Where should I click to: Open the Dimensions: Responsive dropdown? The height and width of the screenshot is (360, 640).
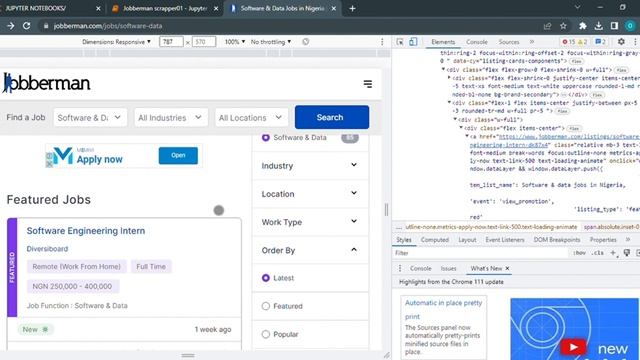point(116,42)
